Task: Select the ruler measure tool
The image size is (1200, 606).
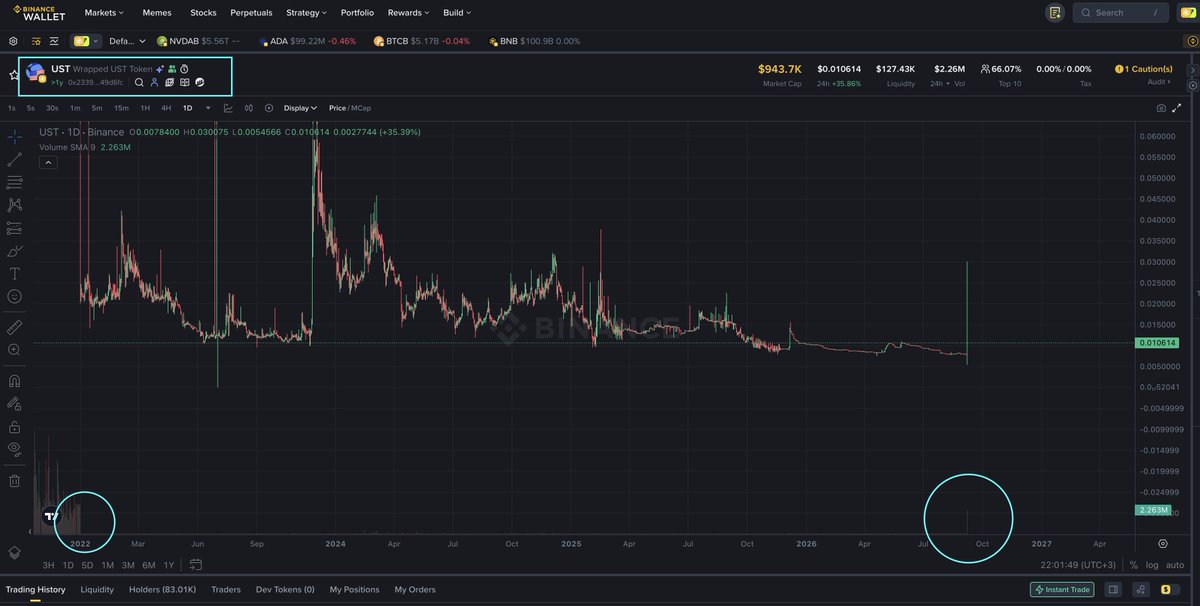Action: click(x=14, y=327)
